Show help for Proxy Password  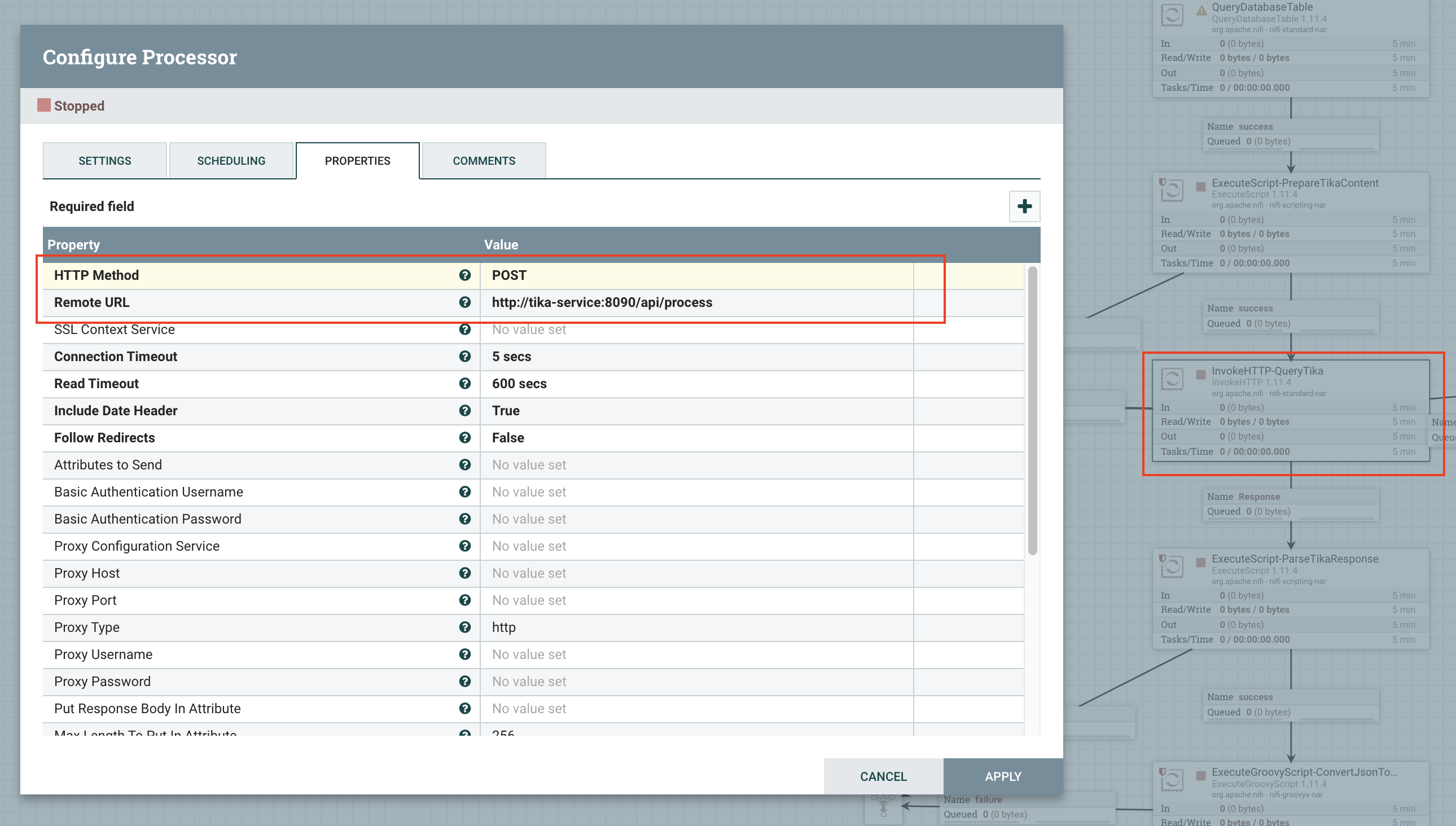[x=464, y=682]
